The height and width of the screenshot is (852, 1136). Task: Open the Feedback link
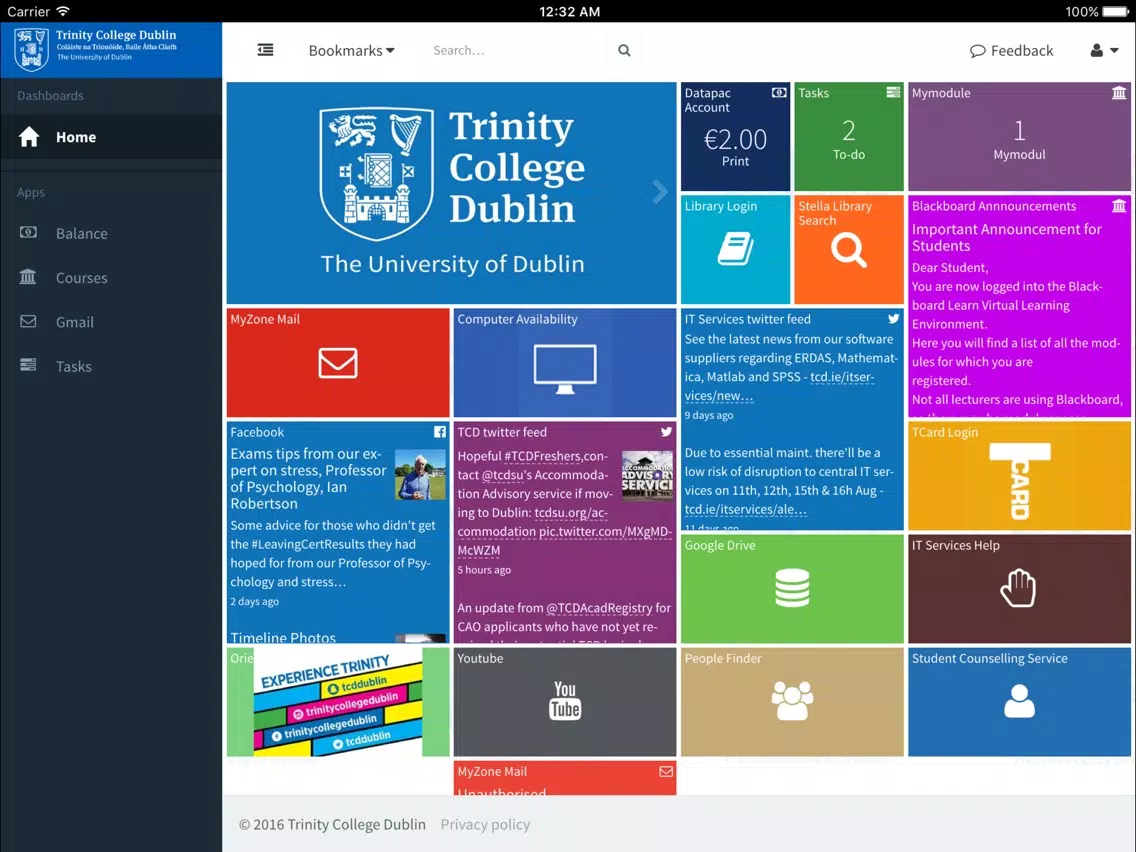[x=1011, y=51]
